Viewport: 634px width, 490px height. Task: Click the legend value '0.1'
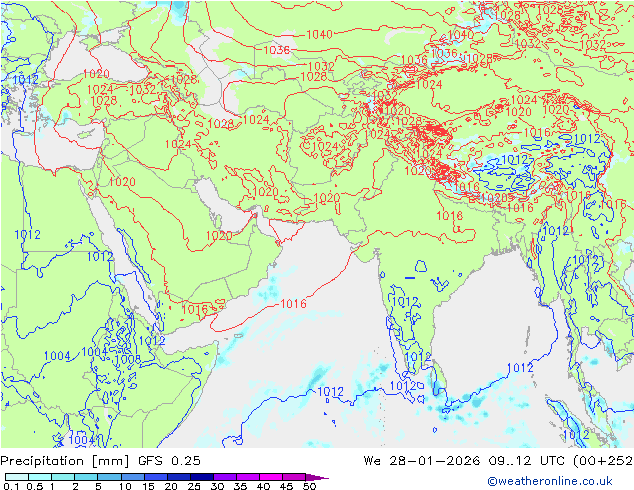click(11, 486)
